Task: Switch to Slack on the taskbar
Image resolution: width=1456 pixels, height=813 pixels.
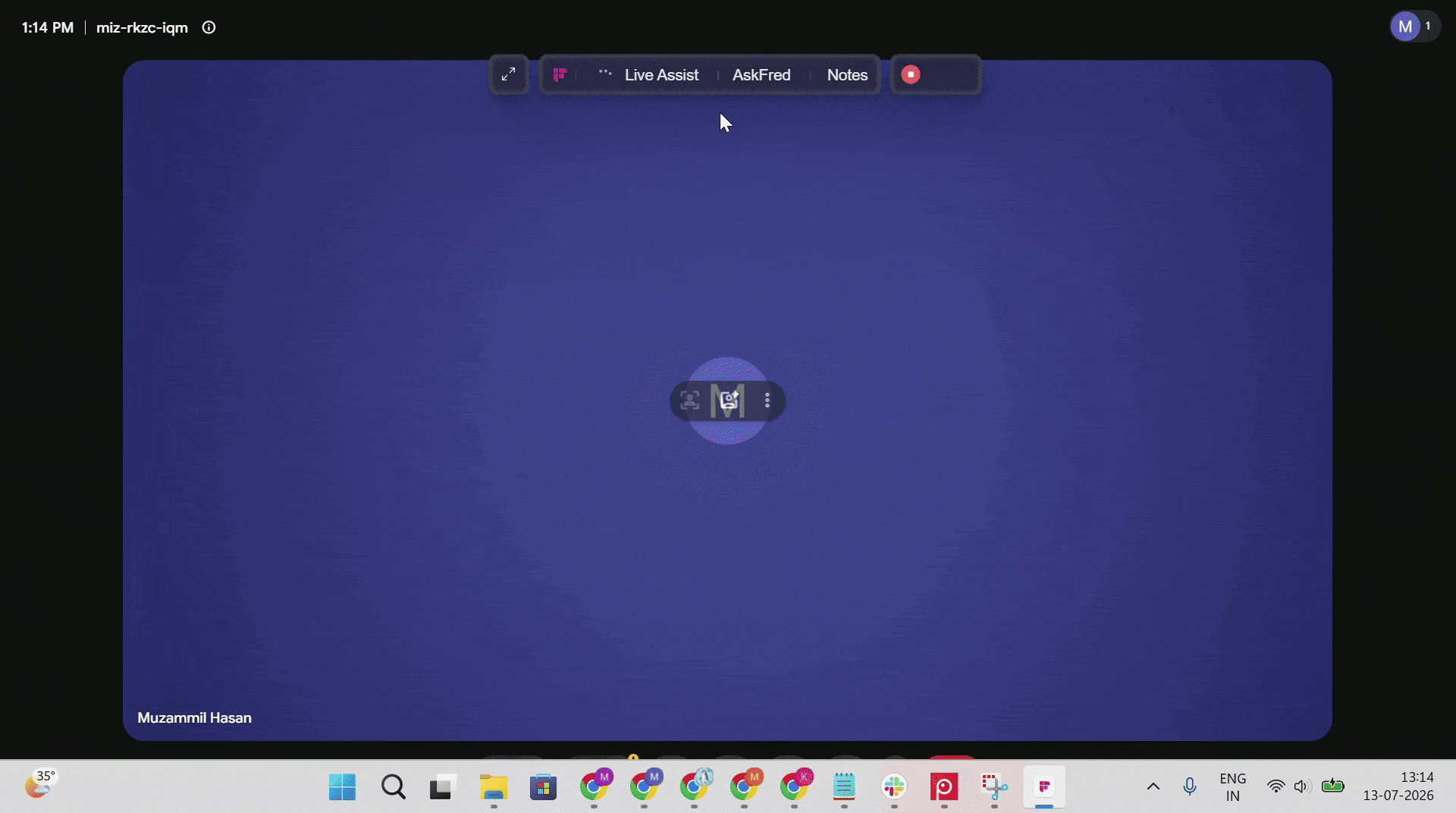Action: coord(894,787)
